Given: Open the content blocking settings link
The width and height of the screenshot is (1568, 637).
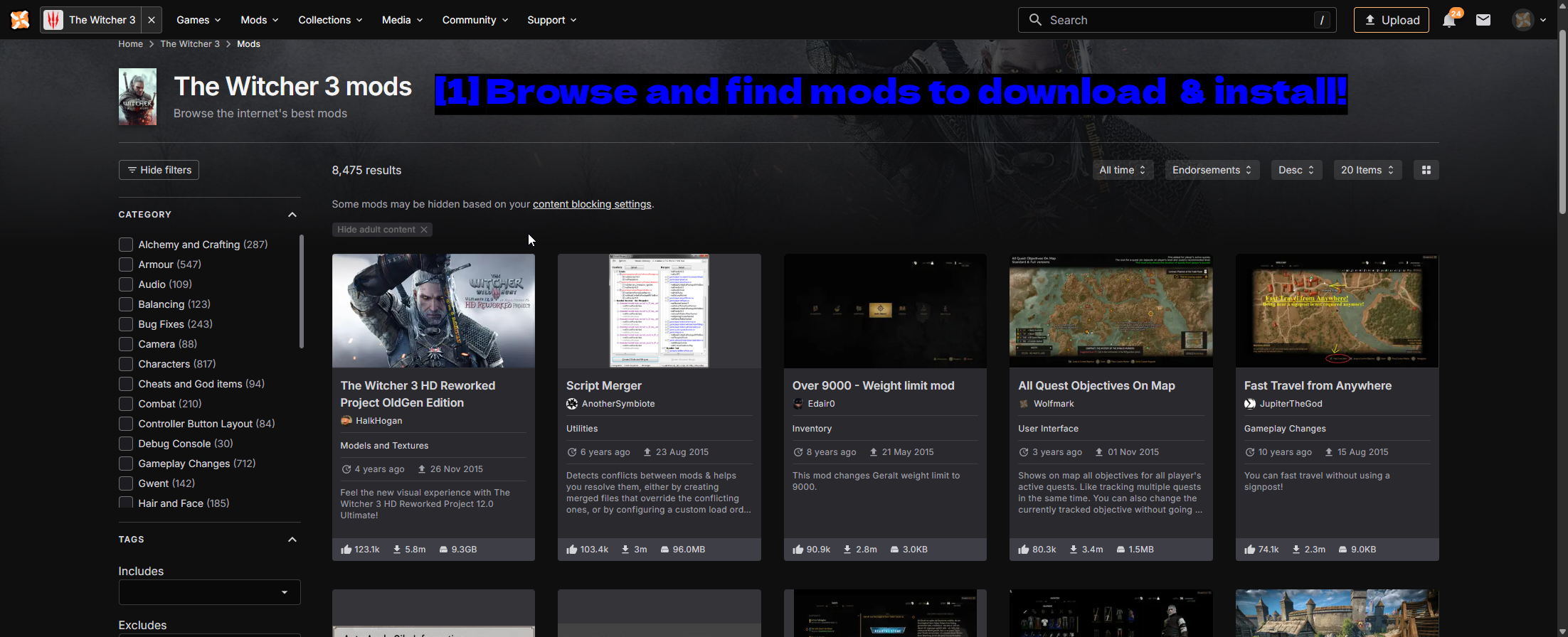Looking at the screenshot, I should coord(592,204).
